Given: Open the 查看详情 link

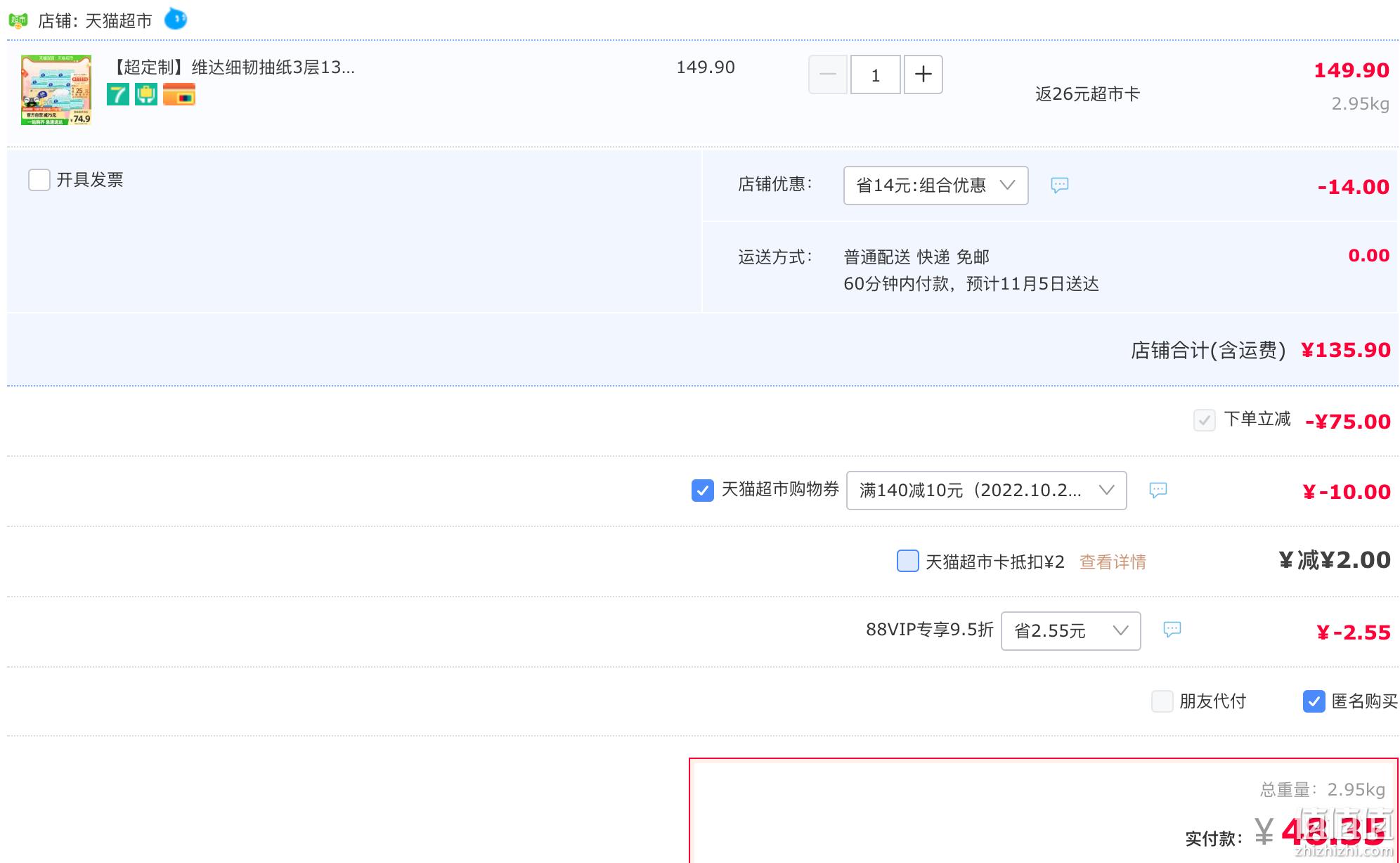Looking at the screenshot, I should pos(1113,562).
